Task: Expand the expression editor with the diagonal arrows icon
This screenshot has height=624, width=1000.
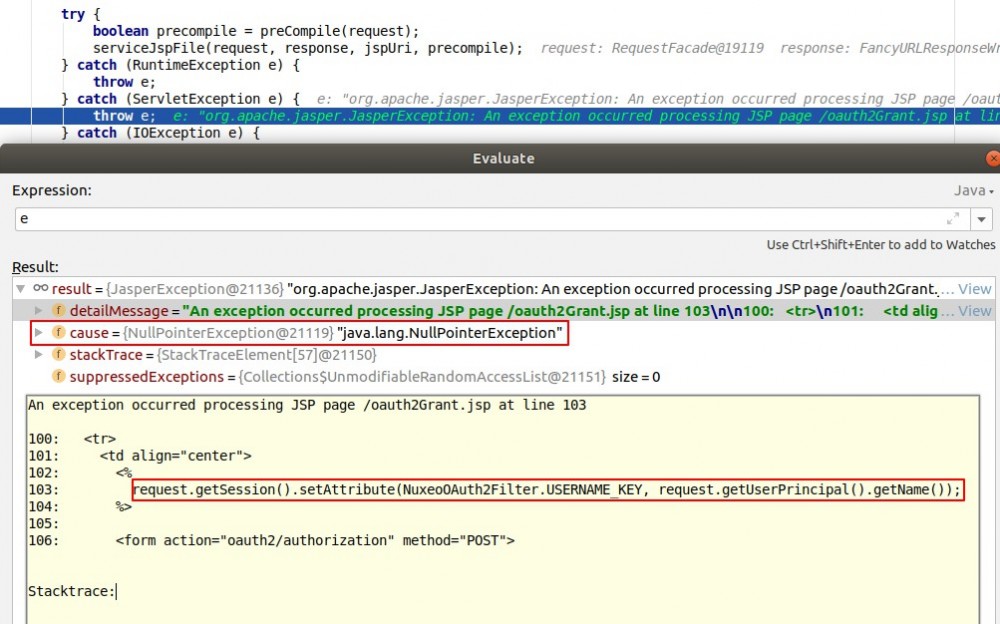Action: (953, 219)
